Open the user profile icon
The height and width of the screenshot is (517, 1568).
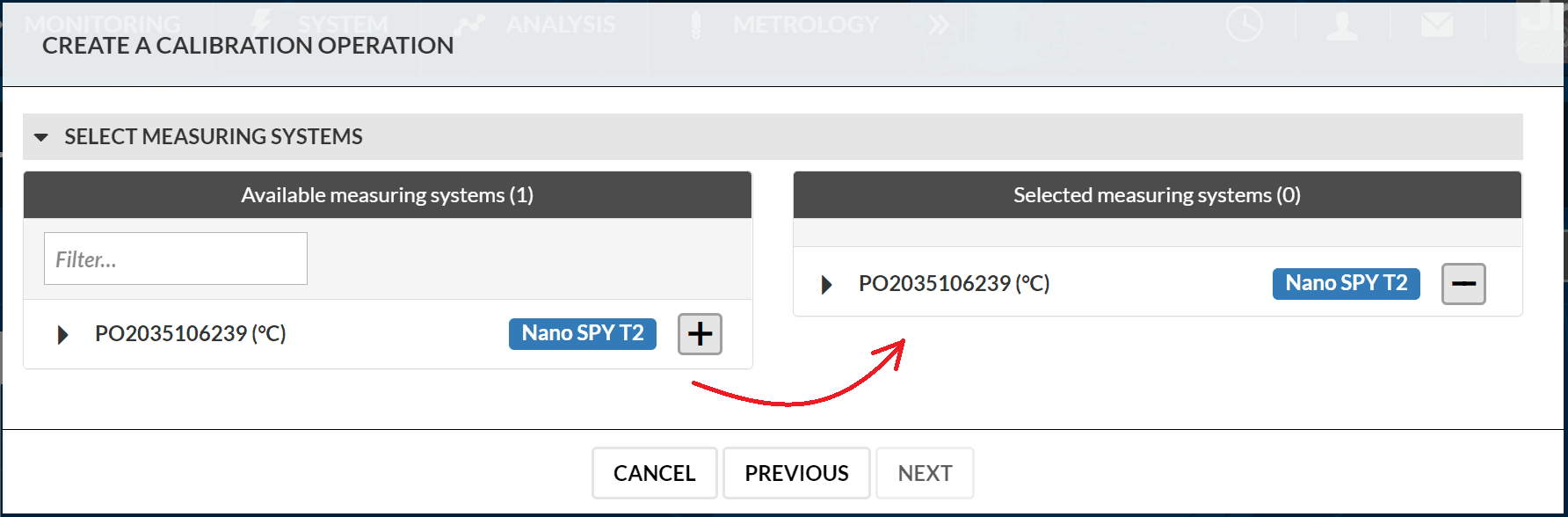1342,25
